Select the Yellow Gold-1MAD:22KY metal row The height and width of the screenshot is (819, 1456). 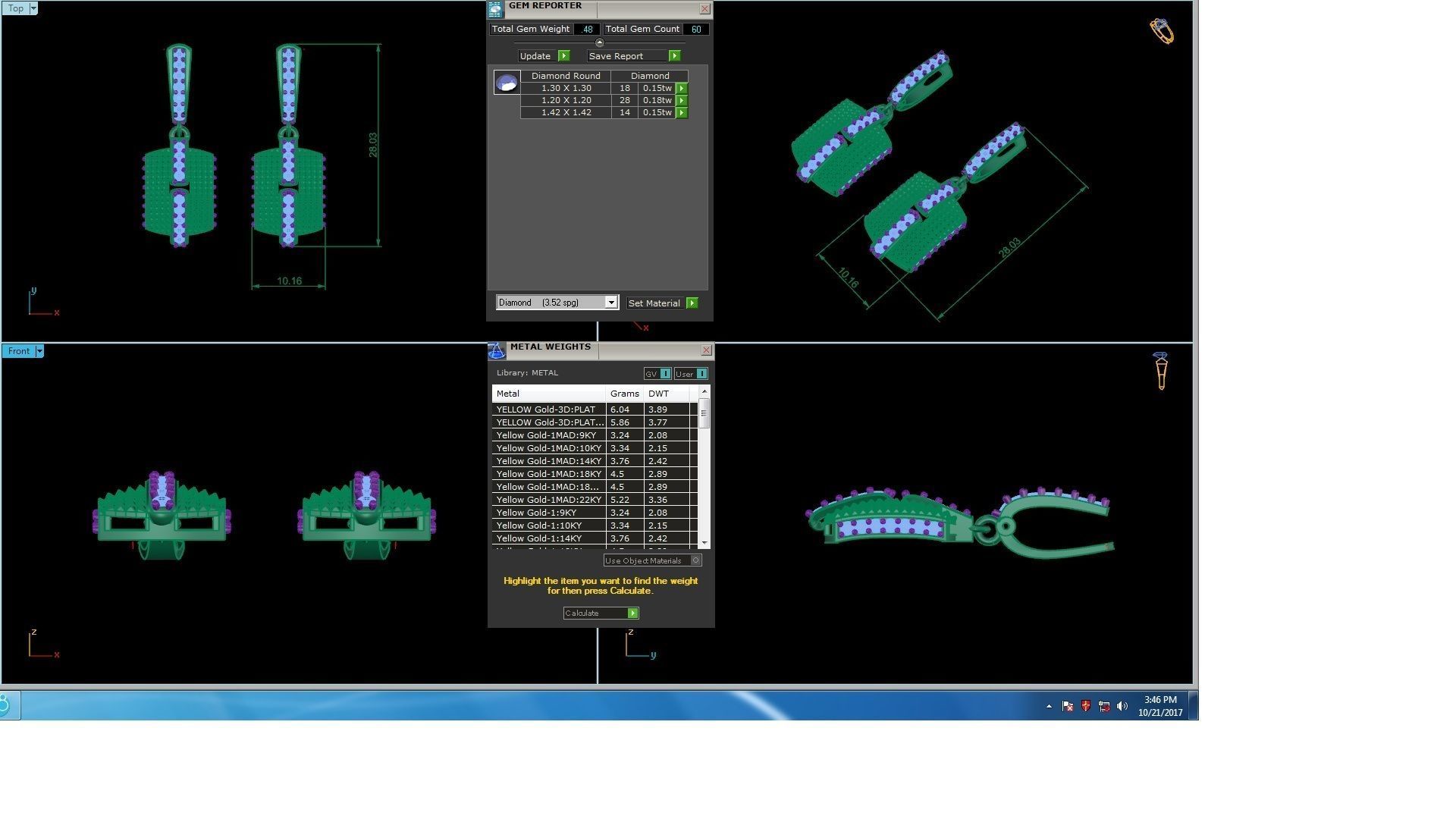[x=548, y=500]
